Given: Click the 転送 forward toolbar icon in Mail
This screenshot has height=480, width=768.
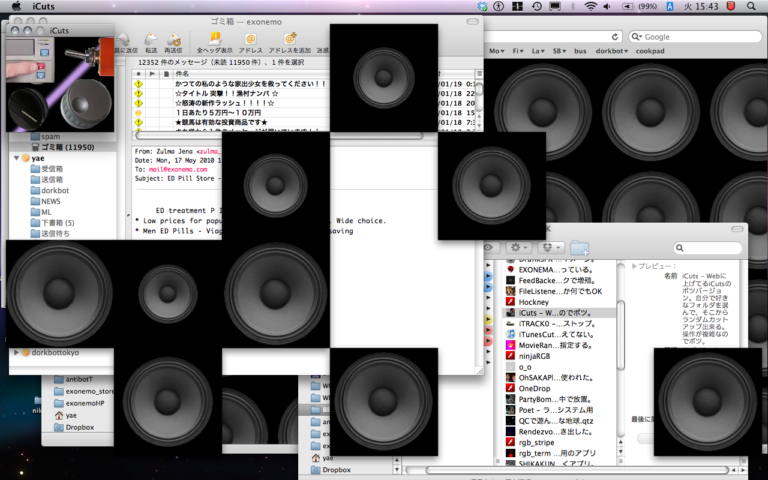Looking at the screenshot, I should [x=151, y=42].
